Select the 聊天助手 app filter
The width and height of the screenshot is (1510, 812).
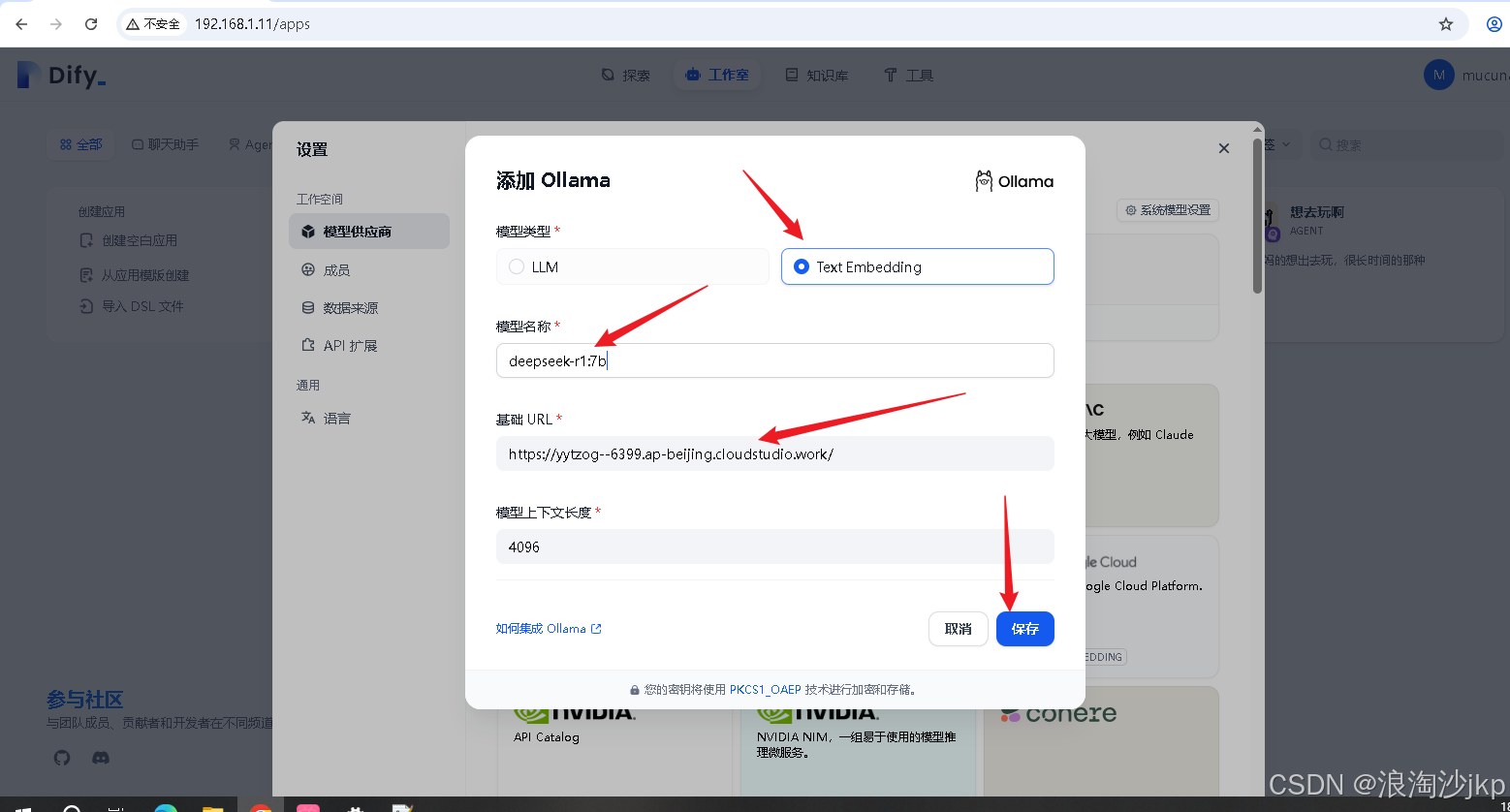coord(165,144)
